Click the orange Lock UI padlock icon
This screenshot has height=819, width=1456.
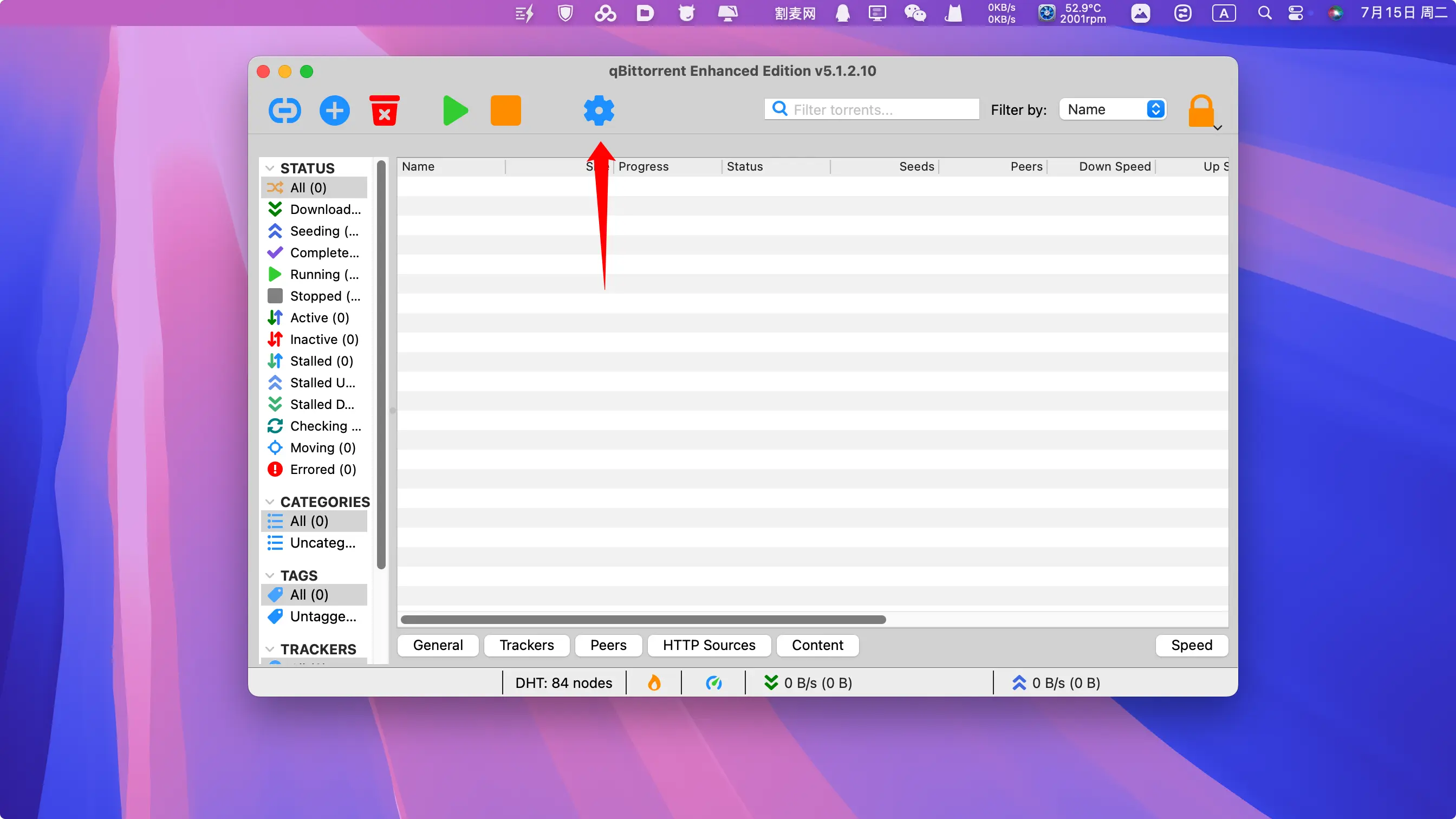(x=1200, y=110)
